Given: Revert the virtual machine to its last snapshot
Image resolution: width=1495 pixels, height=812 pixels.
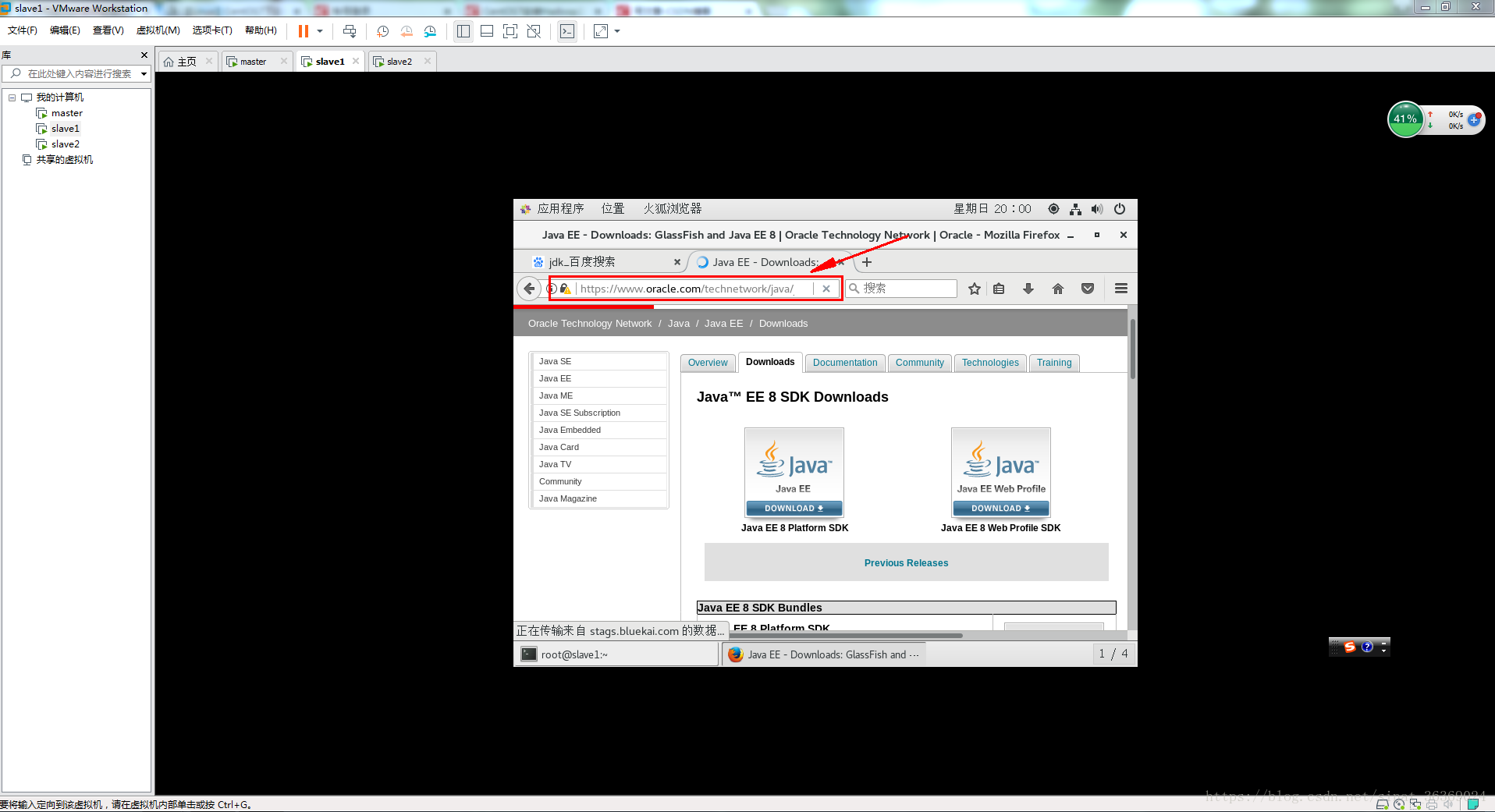Looking at the screenshot, I should 407,31.
